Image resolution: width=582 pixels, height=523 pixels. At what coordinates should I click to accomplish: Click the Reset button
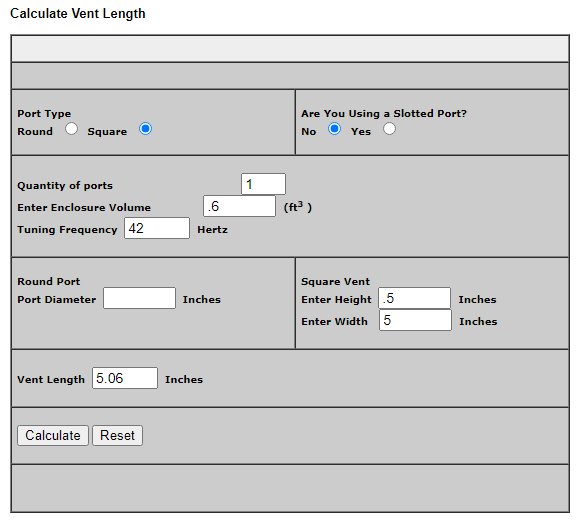(117, 435)
